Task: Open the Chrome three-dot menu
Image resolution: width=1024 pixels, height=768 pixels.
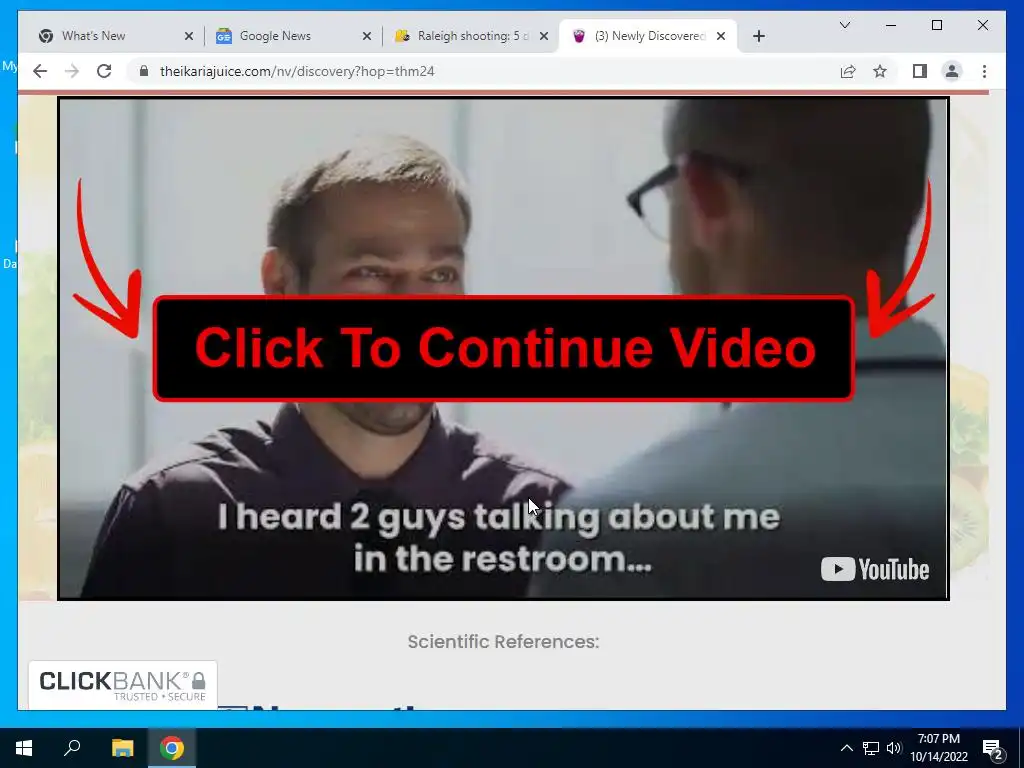Action: 984,71
